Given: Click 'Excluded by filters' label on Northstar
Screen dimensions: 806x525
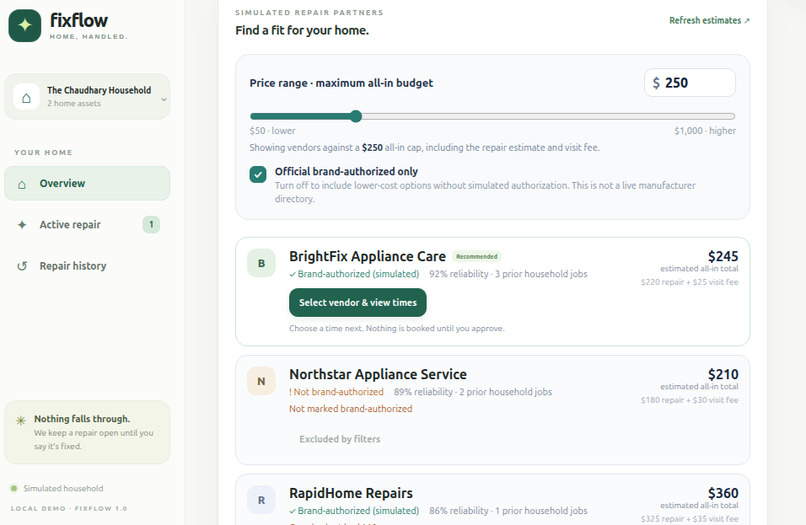Looking at the screenshot, I should tap(340, 439).
